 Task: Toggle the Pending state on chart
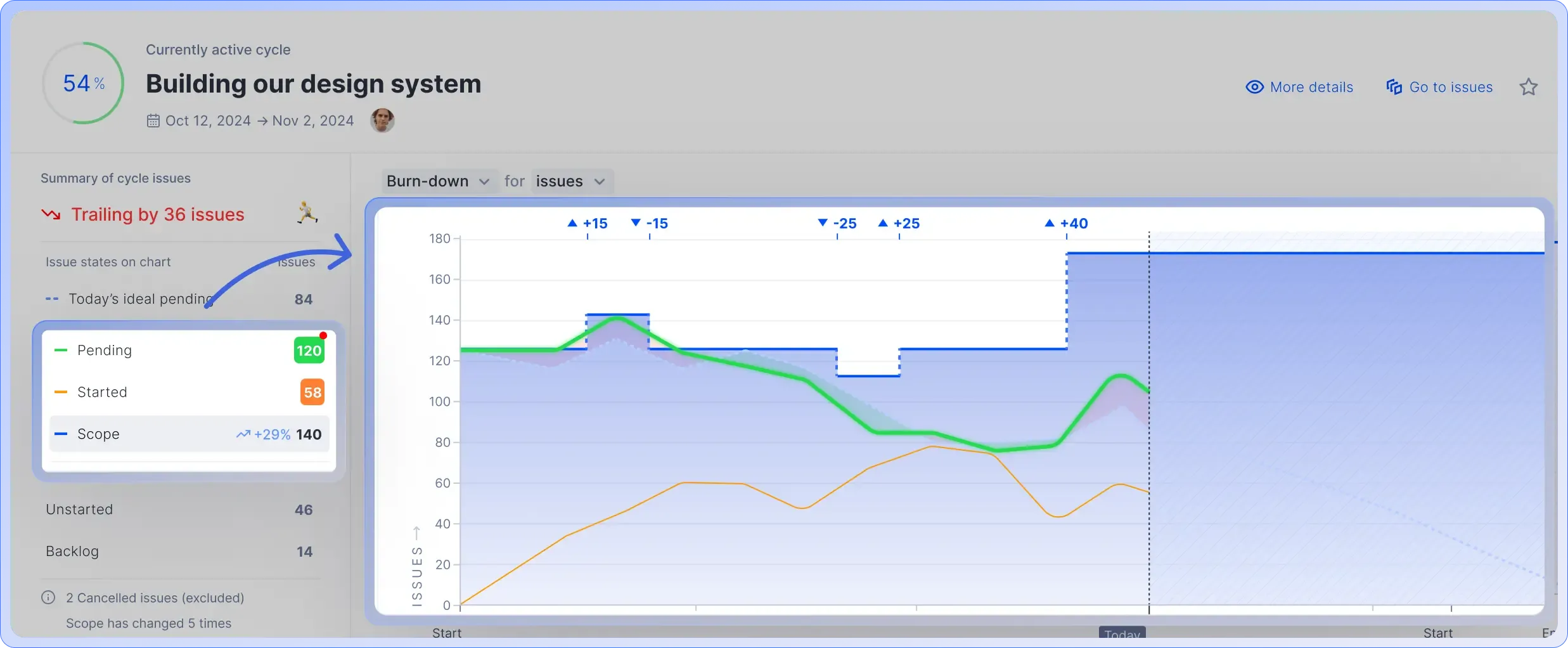188,351
